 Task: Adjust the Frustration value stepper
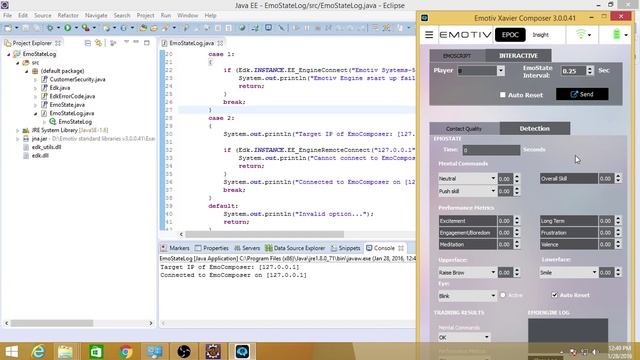tap(618, 233)
